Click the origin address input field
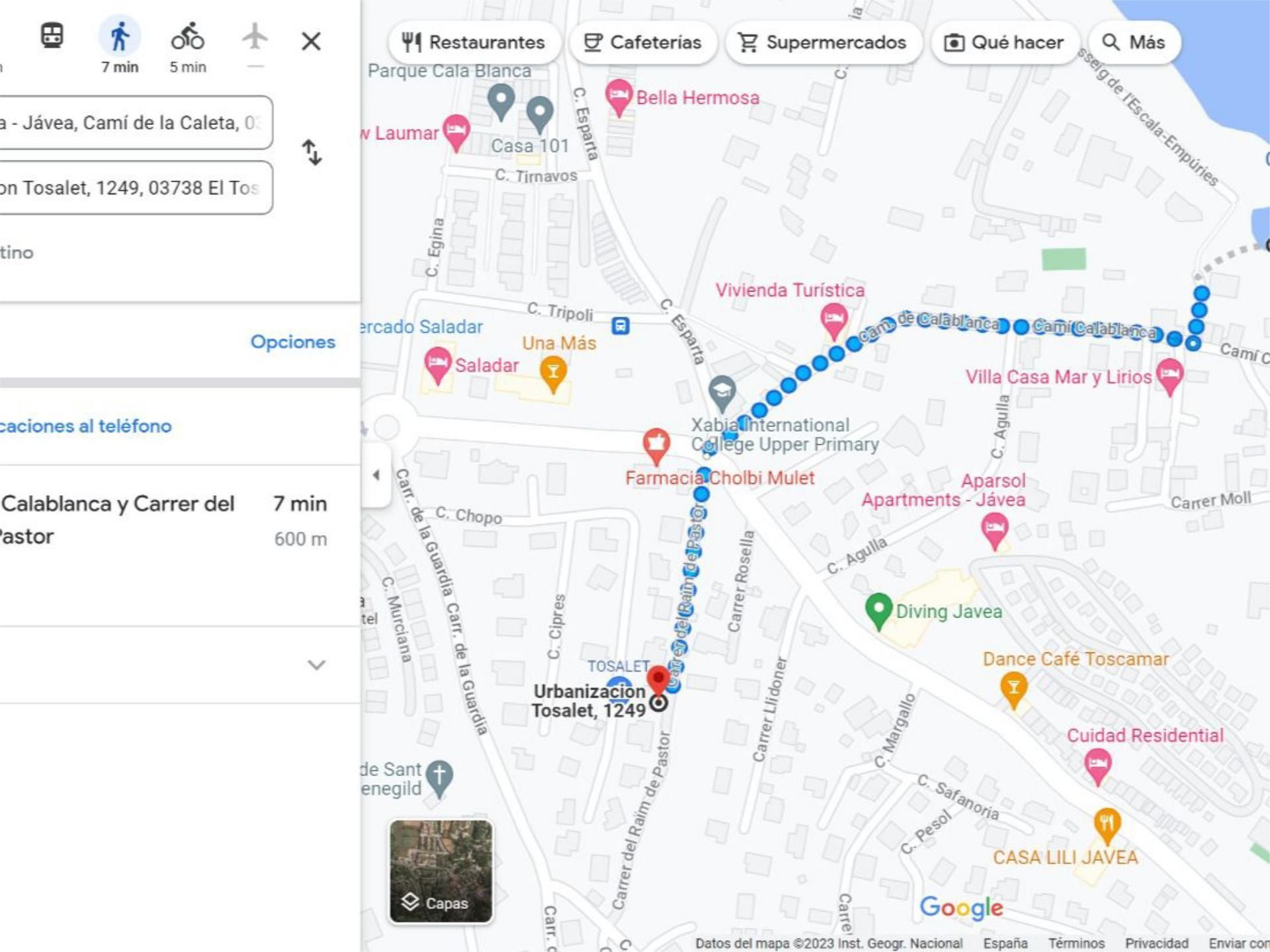The width and height of the screenshot is (1270, 952). (x=132, y=123)
